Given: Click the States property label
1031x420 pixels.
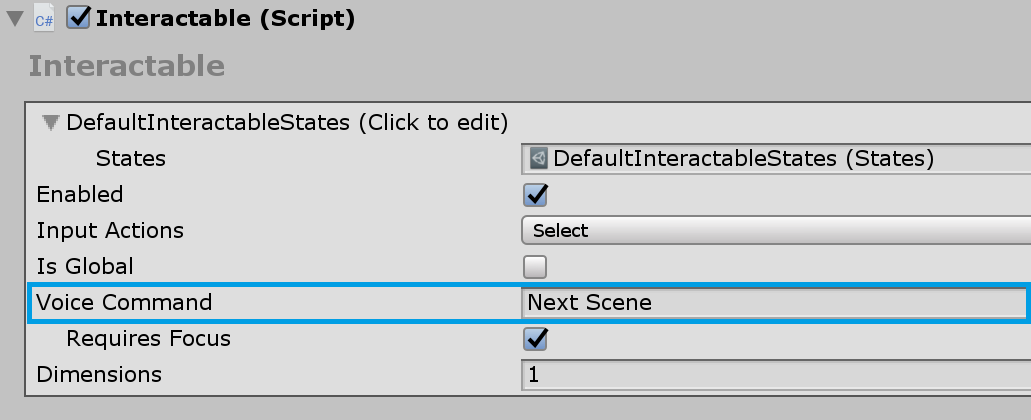Looking at the screenshot, I should (130, 158).
